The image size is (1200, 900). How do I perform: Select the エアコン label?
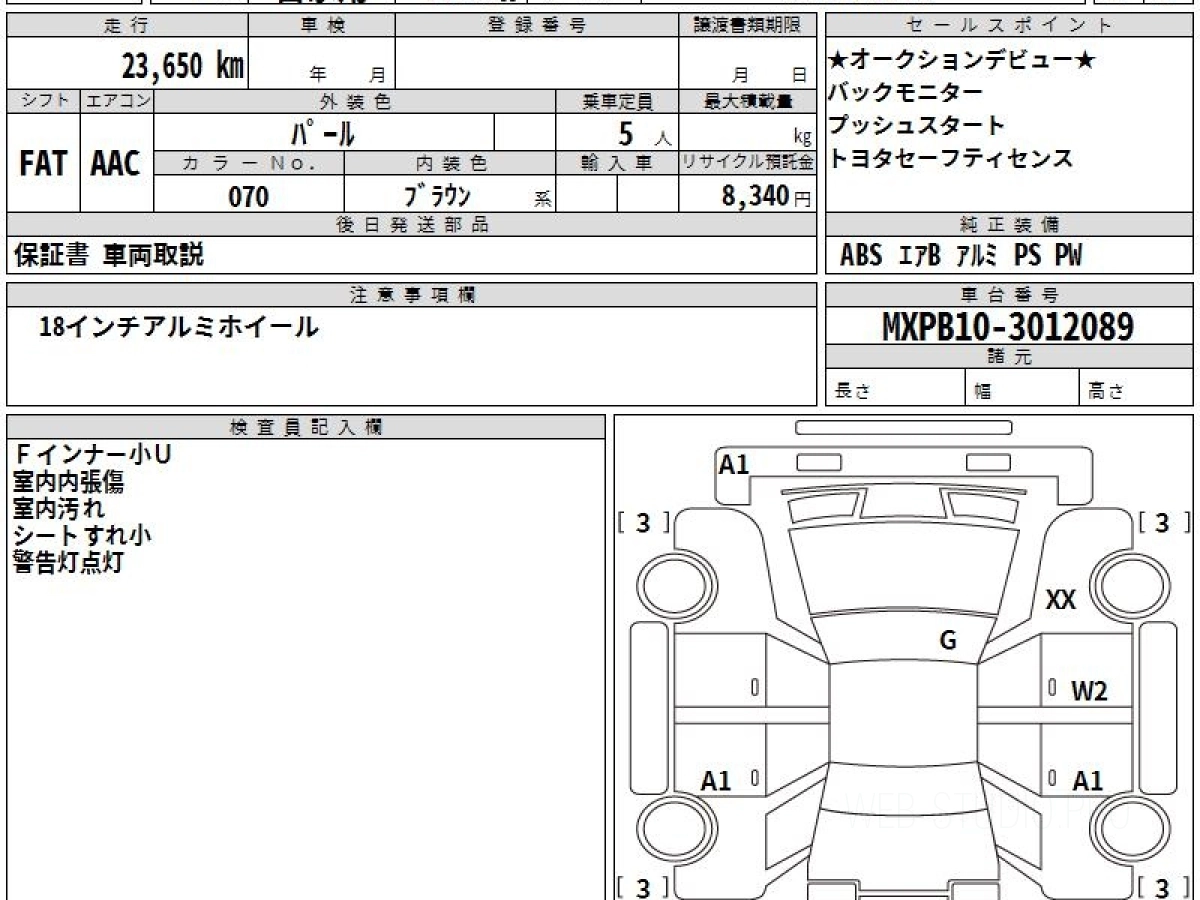click(117, 101)
